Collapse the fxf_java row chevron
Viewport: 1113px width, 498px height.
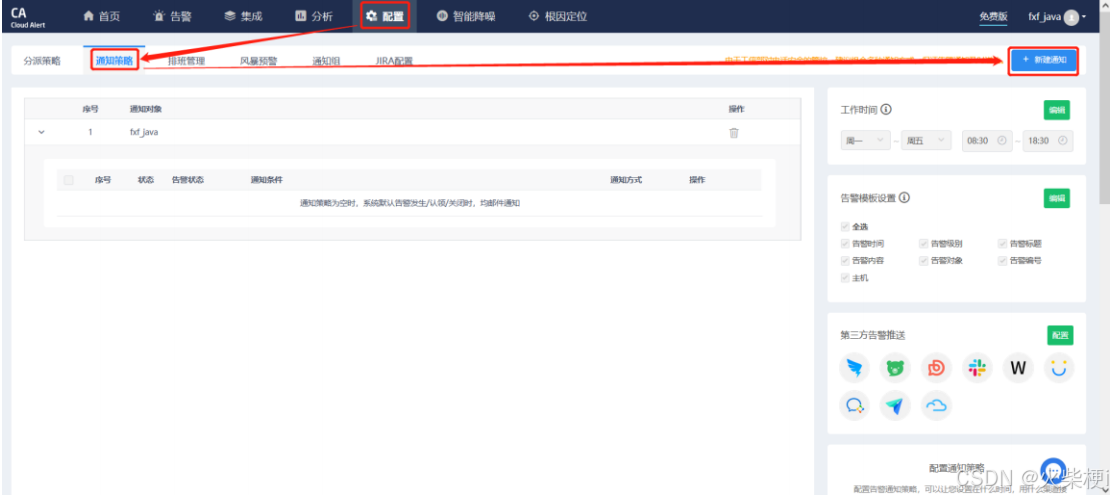pyautogui.click(x=41, y=132)
